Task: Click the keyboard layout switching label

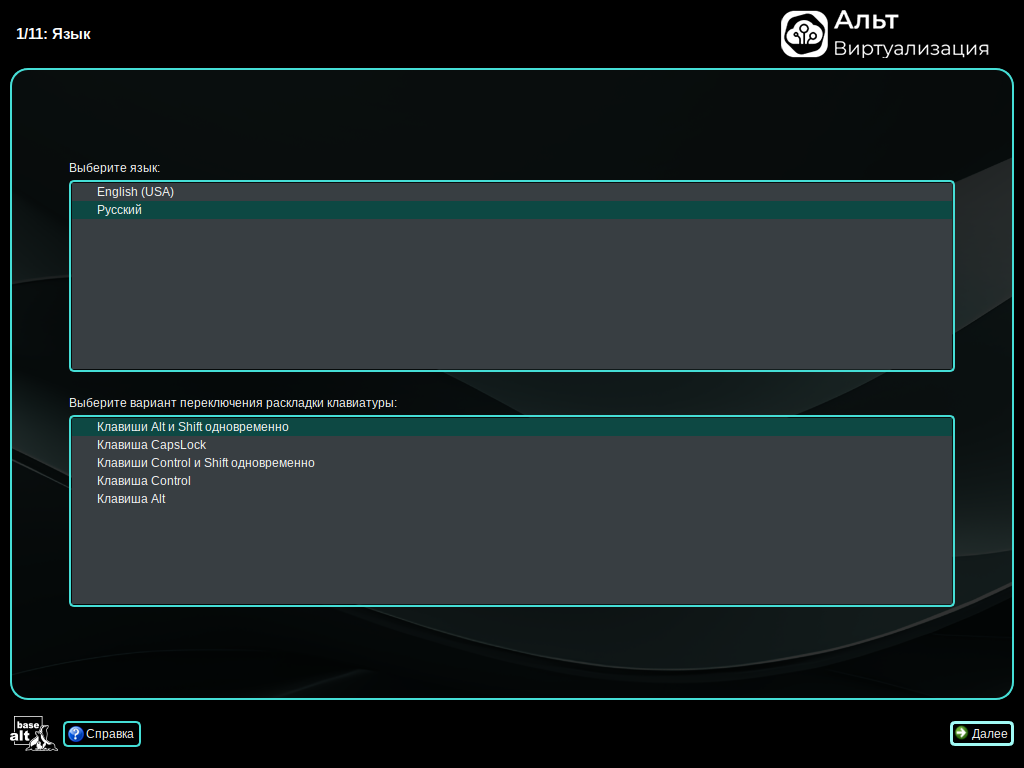Action: [x=232, y=403]
